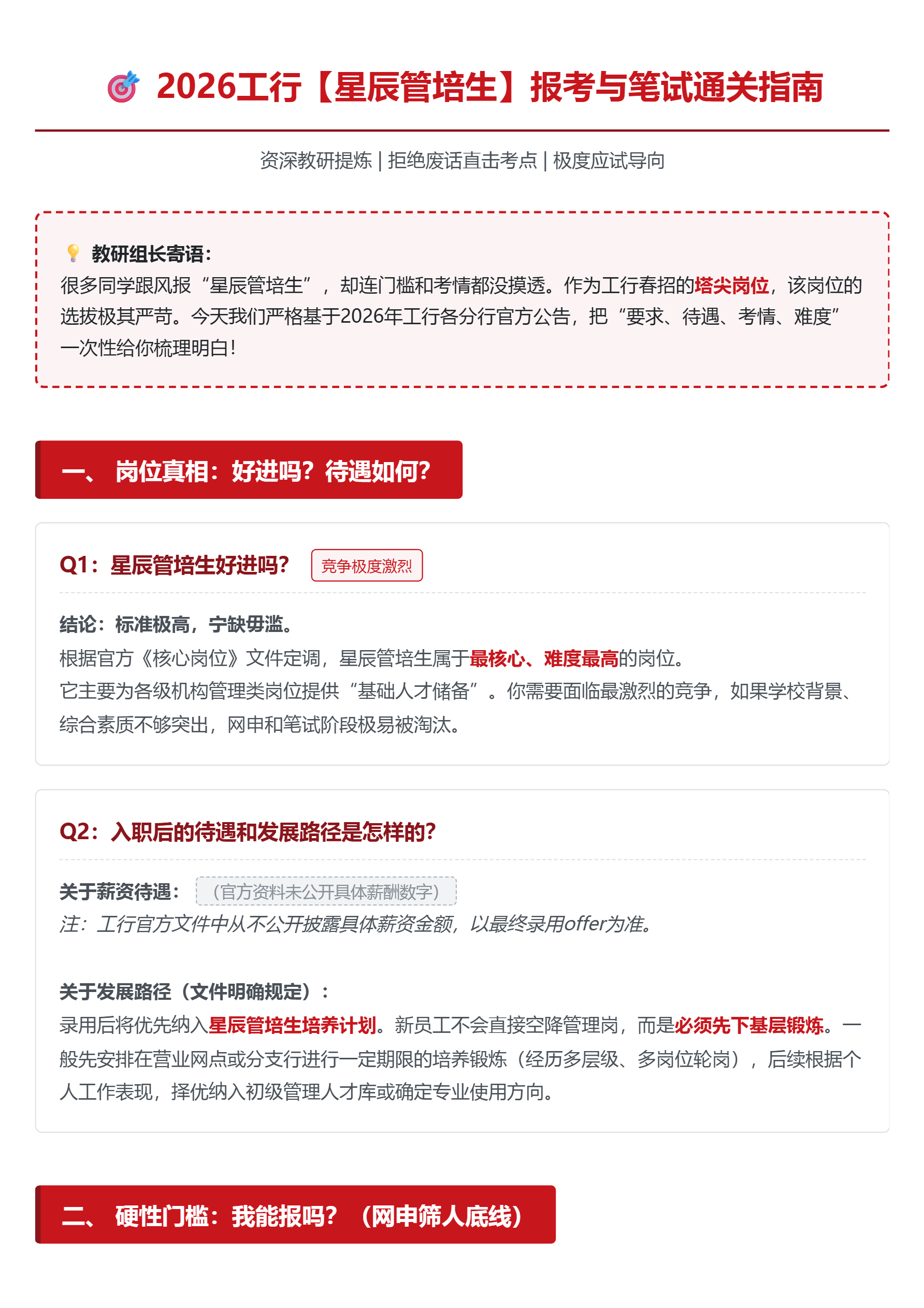Viewport: 924px width, 1308px height.
Task: Click the 竞争极度激烈 tag badge
Action: tap(367, 566)
